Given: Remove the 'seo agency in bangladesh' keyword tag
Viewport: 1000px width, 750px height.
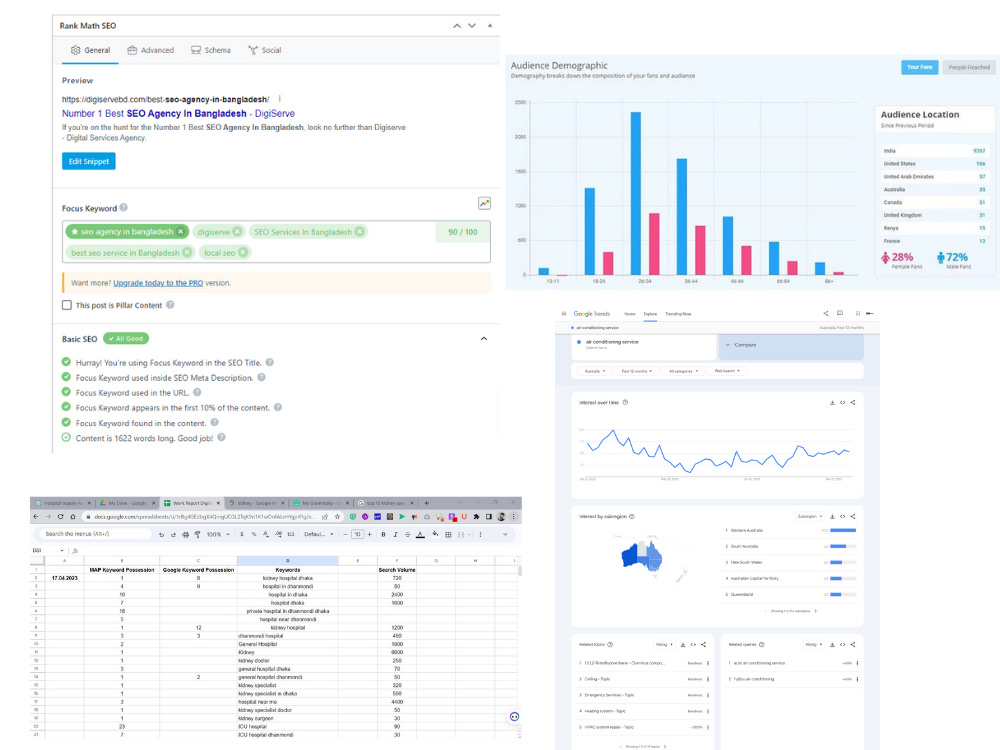Looking at the screenshot, I should point(180,232).
